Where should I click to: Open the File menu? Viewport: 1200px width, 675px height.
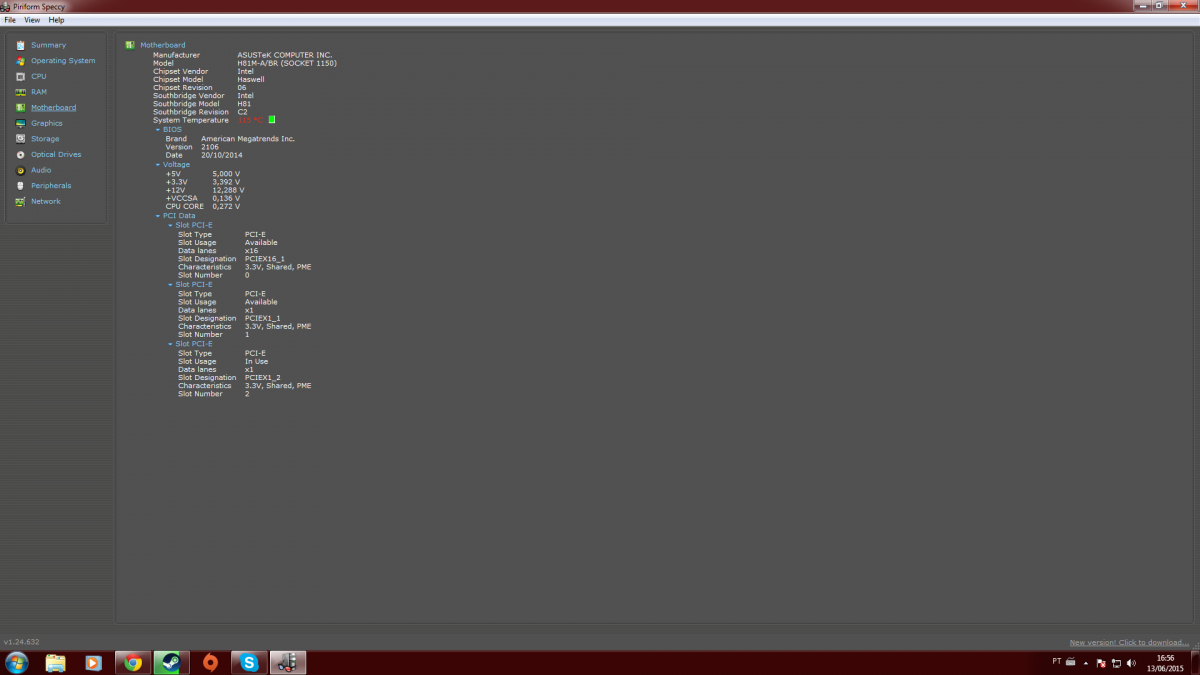pyautogui.click(x=10, y=20)
